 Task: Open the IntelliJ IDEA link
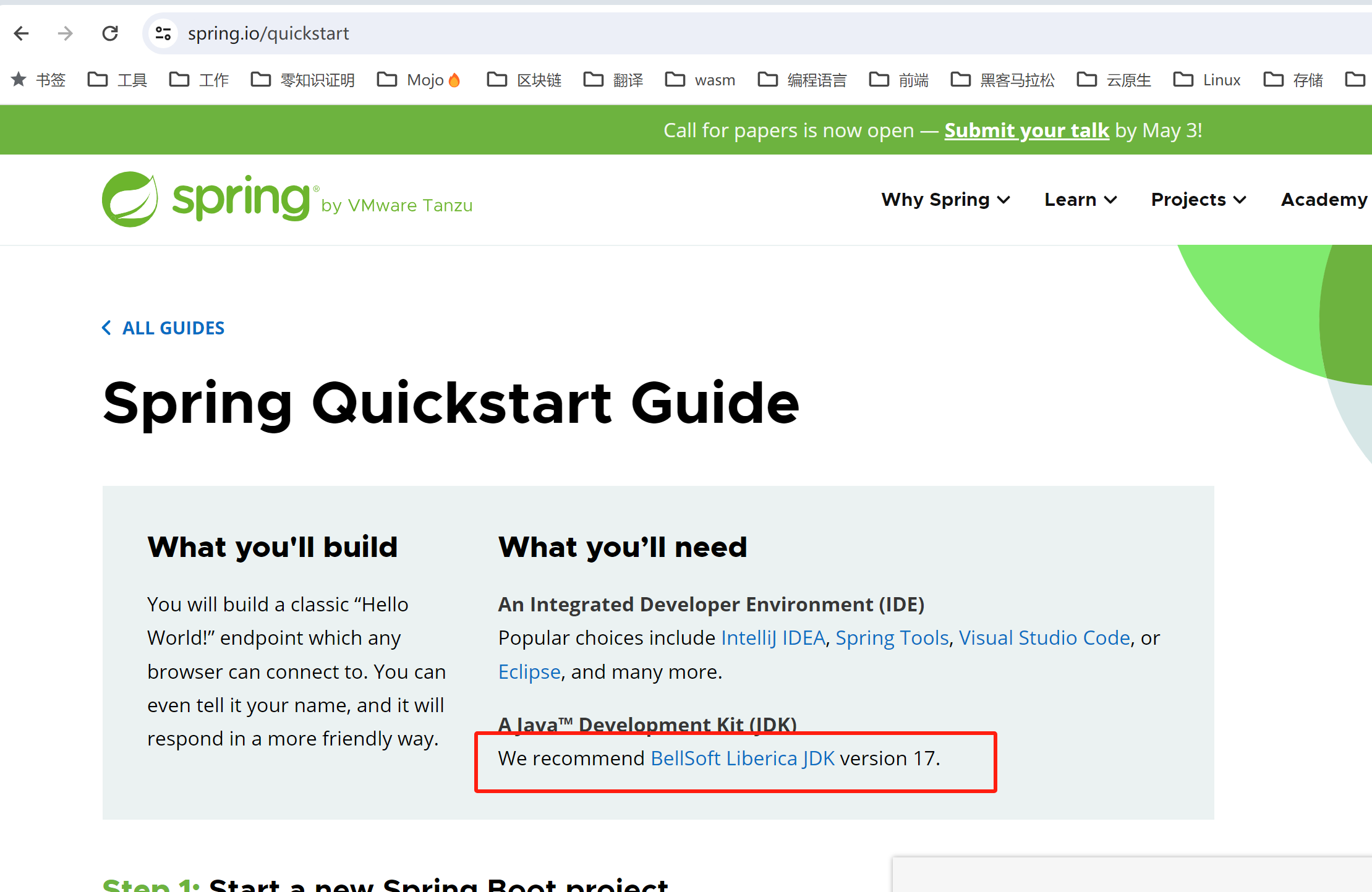coord(773,638)
